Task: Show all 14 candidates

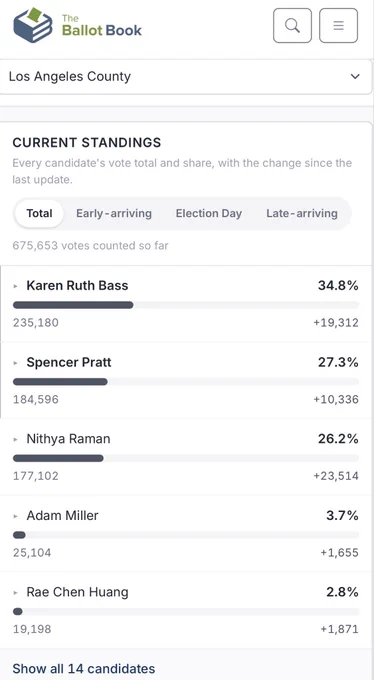Action: click(x=84, y=668)
